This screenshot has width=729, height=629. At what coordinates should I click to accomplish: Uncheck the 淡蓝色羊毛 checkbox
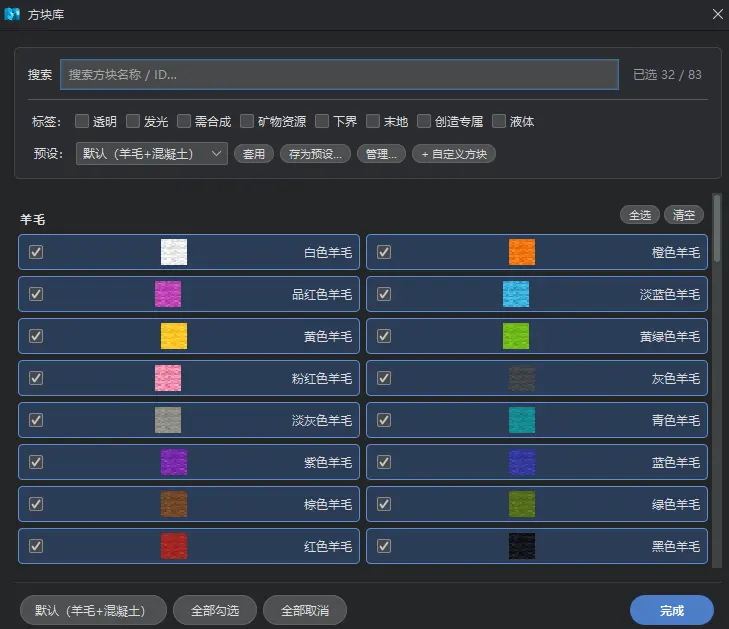pyautogui.click(x=384, y=294)
